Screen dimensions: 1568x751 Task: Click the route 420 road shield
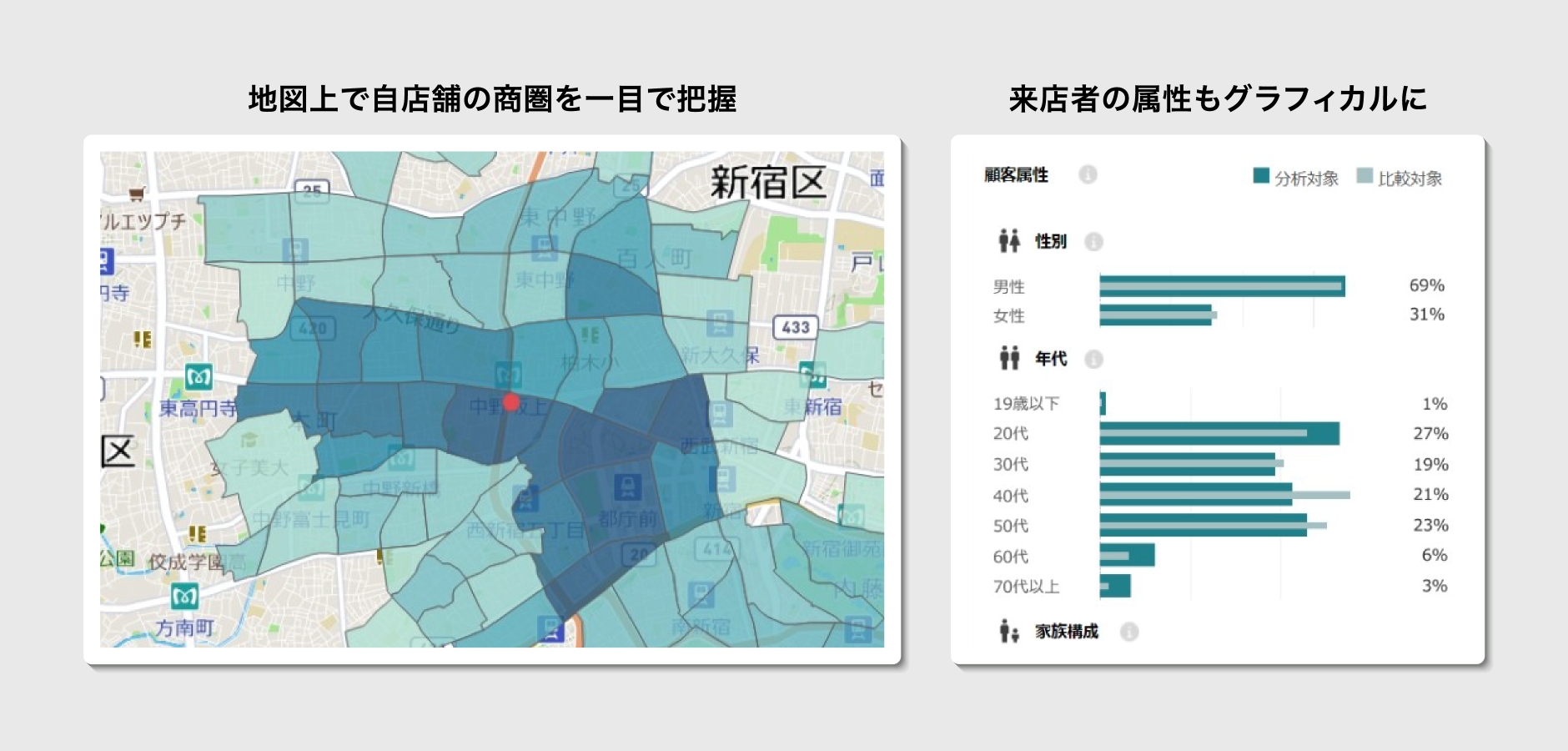[x=313, y=328]
